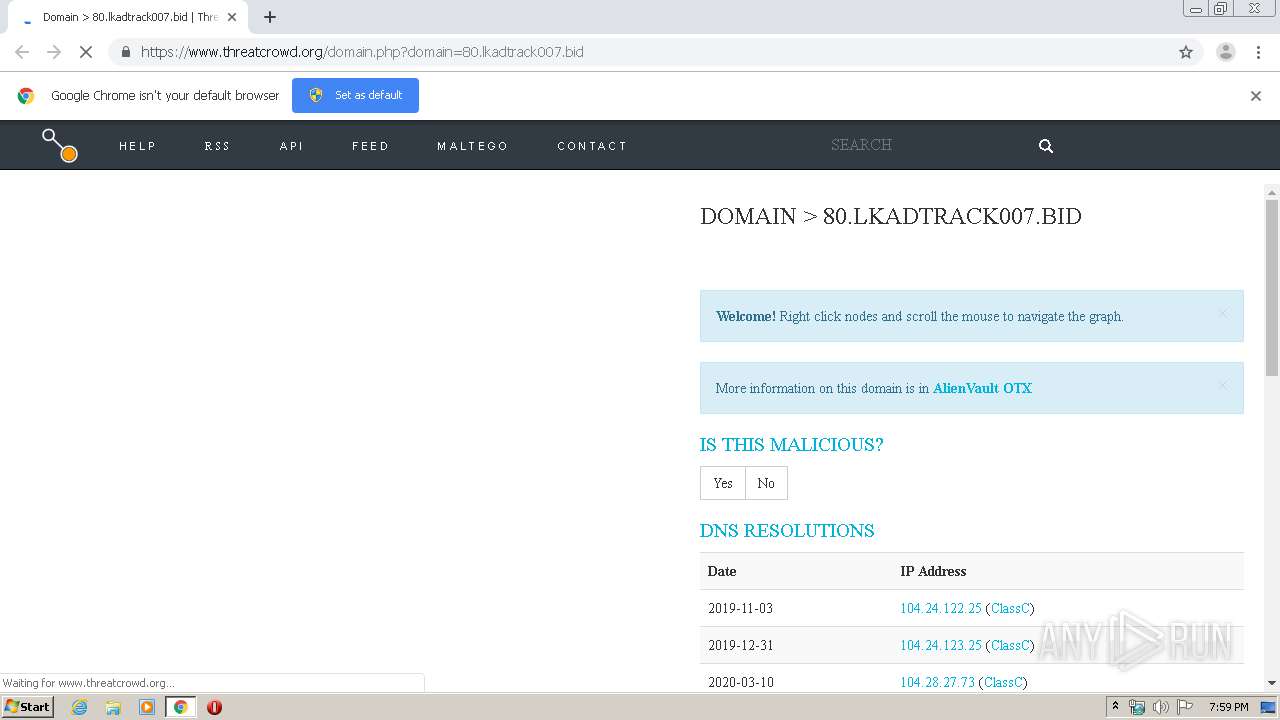Launch the media player taskbar icon

tap(147, 707)
